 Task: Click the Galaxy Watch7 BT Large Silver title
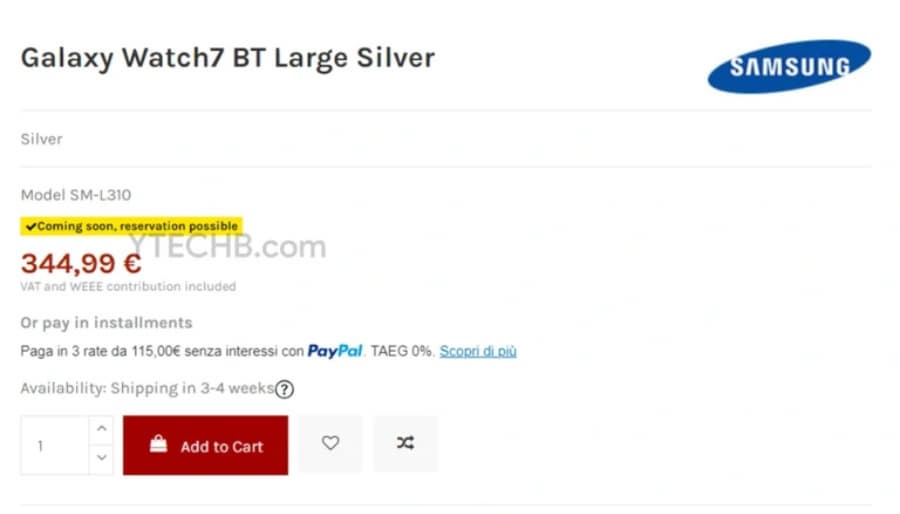tap(228, 58)
